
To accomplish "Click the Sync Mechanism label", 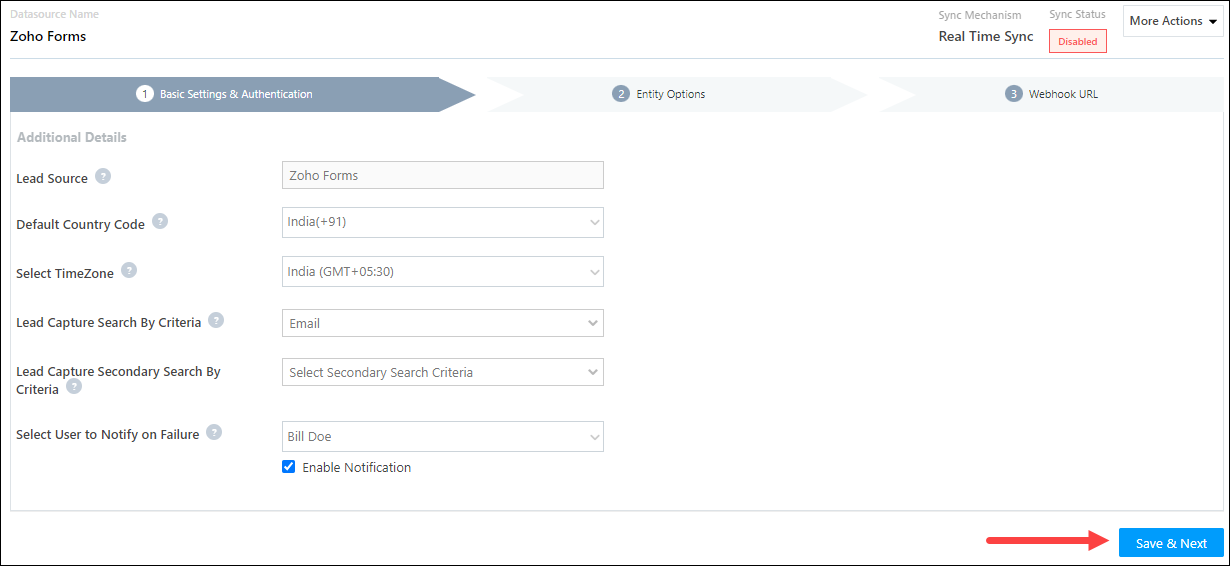I will [x=980, y=15].
